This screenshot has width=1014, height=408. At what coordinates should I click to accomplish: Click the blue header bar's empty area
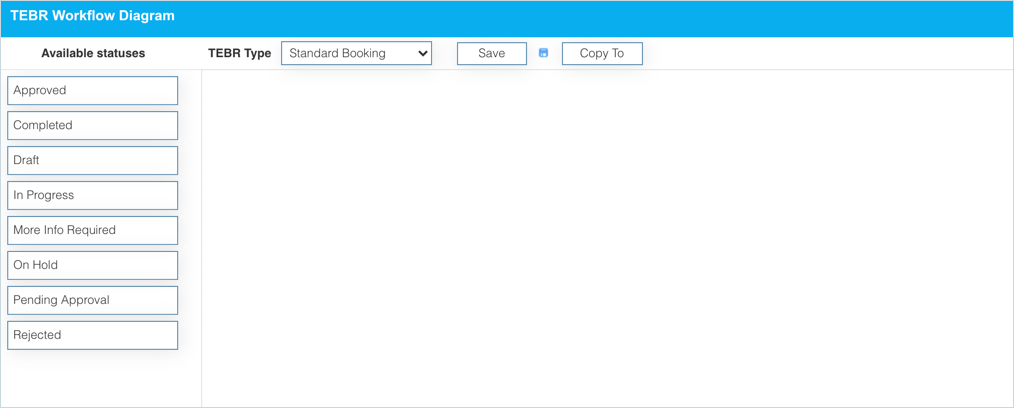pos(600,17)
